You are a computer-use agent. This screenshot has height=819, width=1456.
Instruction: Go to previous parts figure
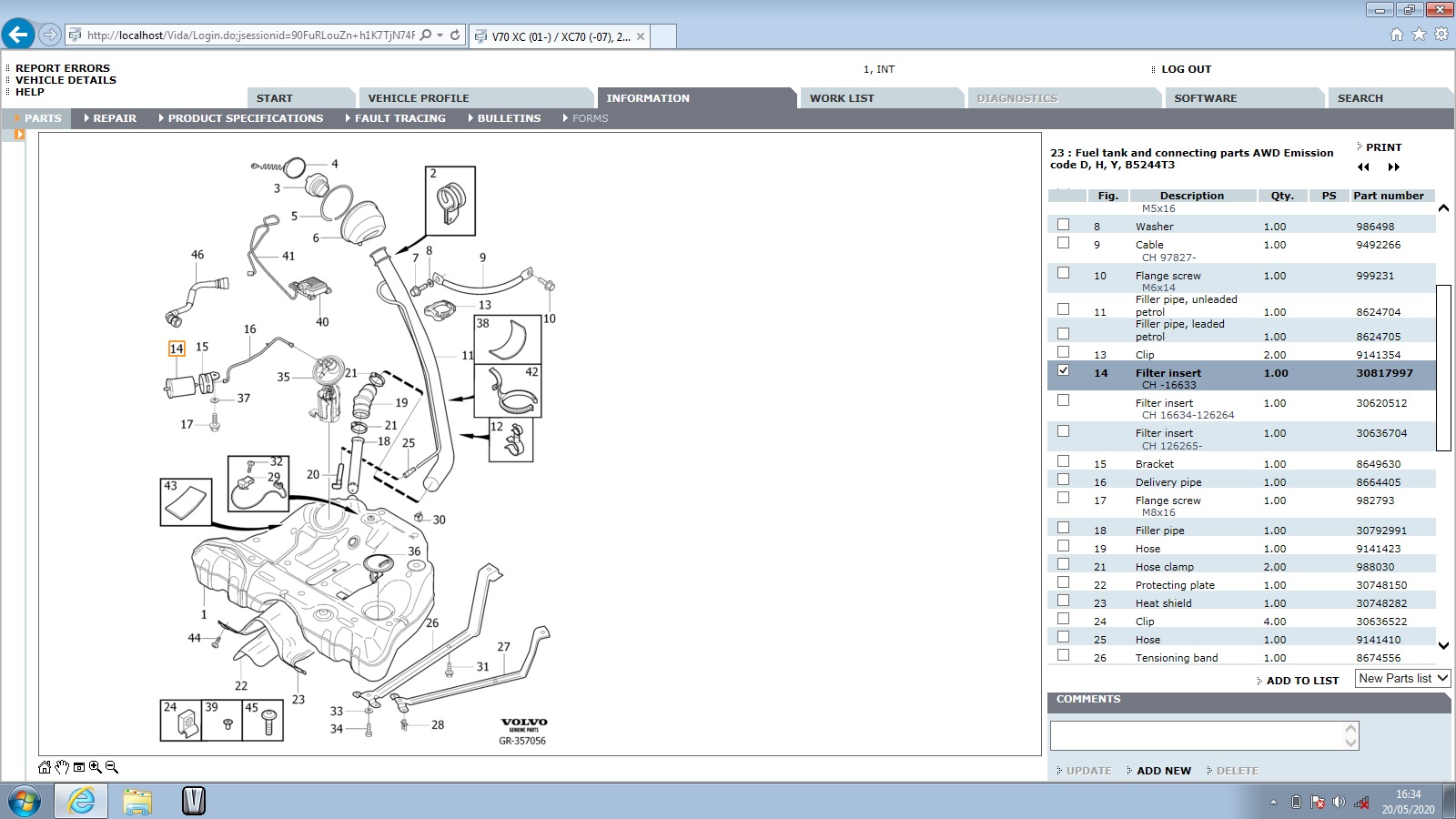(x=1363, y=167)
